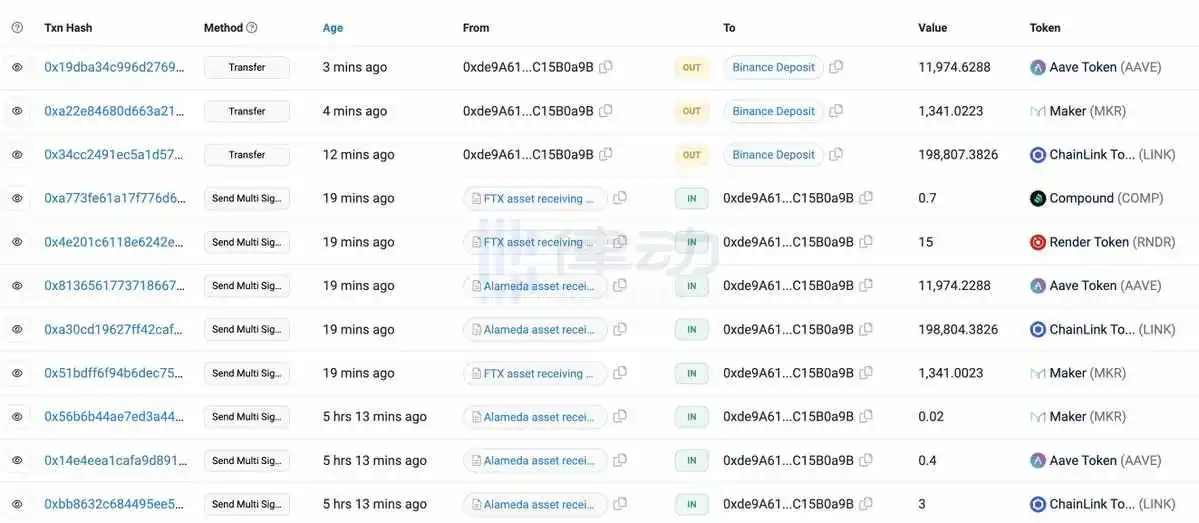Image resolution: width=1199 pixels, height=523 pixels.
Task: Toggle the eye preview for transaction 0xbb8632c684495ee5
Action: click(17, 504)
